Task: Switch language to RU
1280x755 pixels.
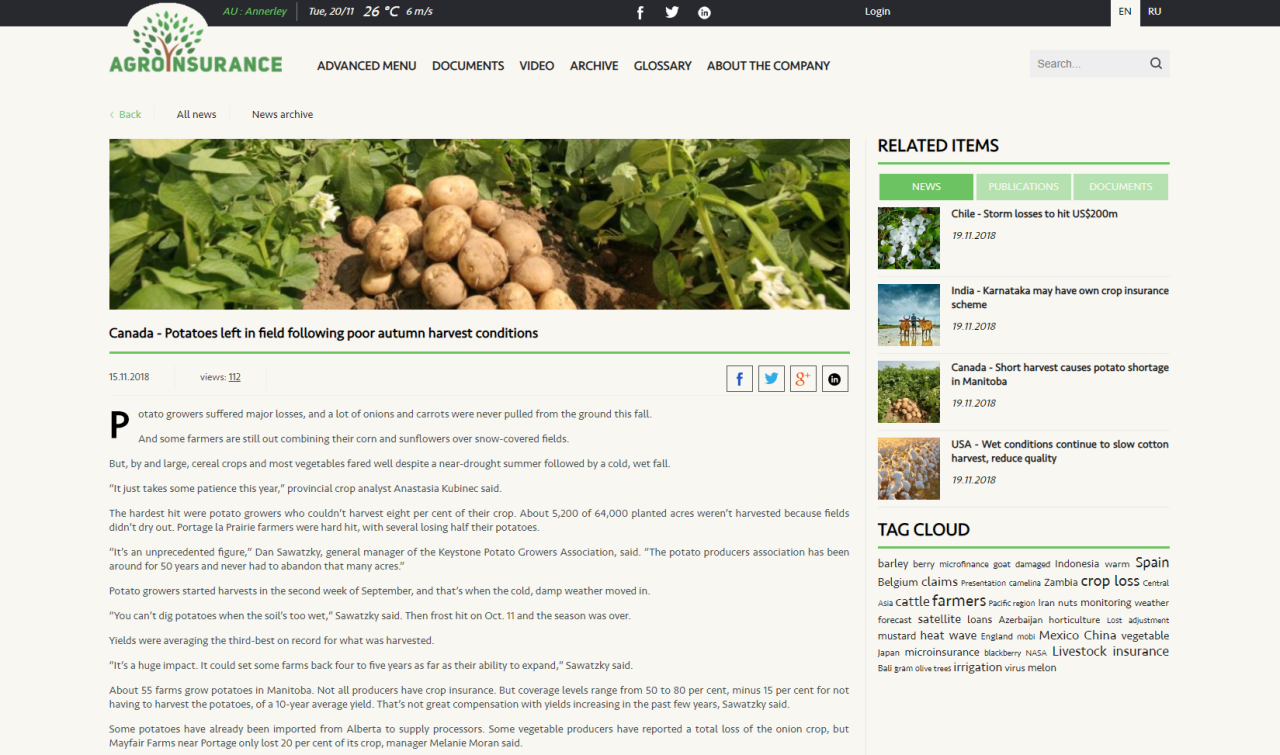Action: point(1155,12)
